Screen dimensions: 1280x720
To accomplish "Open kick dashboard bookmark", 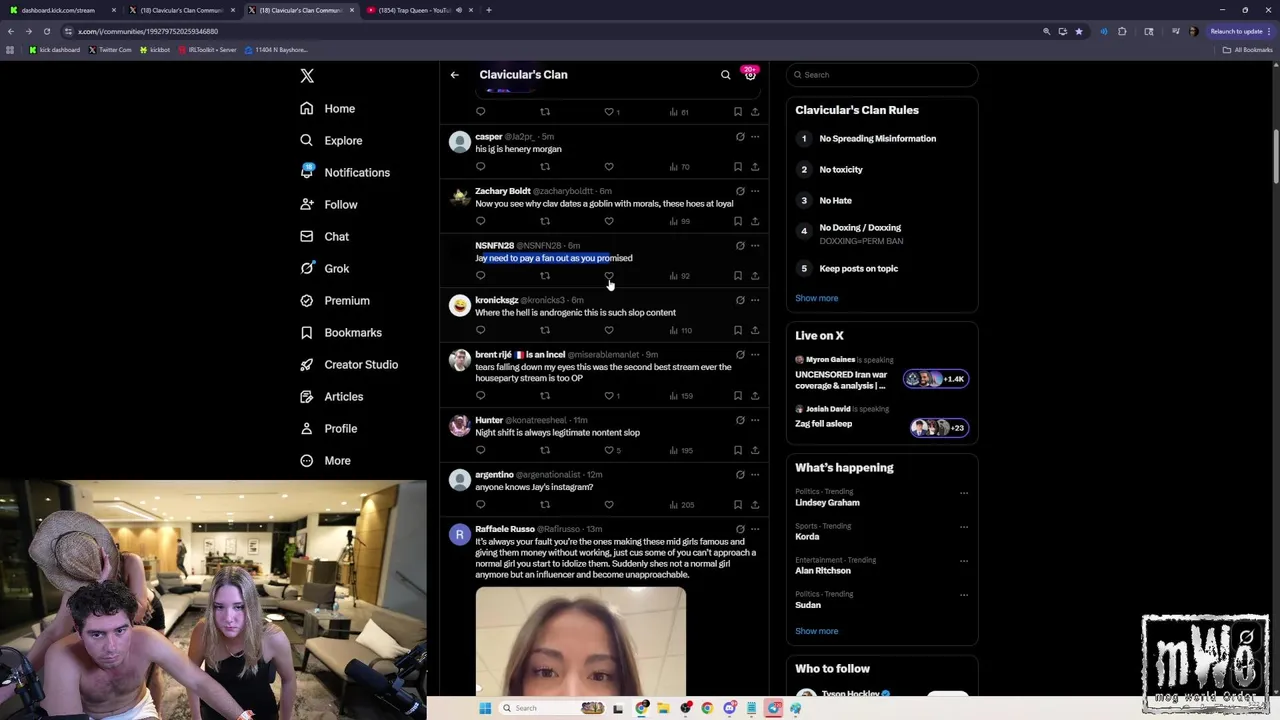I will 55,50.
